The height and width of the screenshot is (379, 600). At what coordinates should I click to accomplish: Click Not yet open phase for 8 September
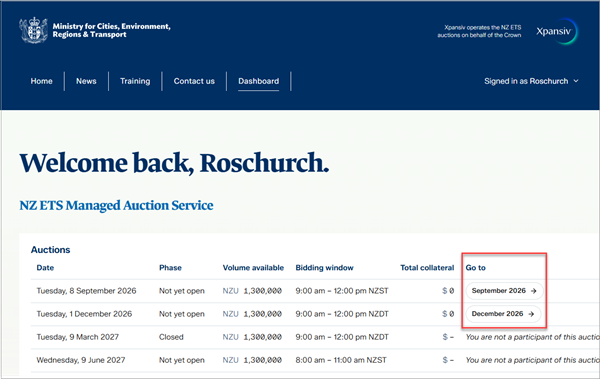tap(182, 291)
